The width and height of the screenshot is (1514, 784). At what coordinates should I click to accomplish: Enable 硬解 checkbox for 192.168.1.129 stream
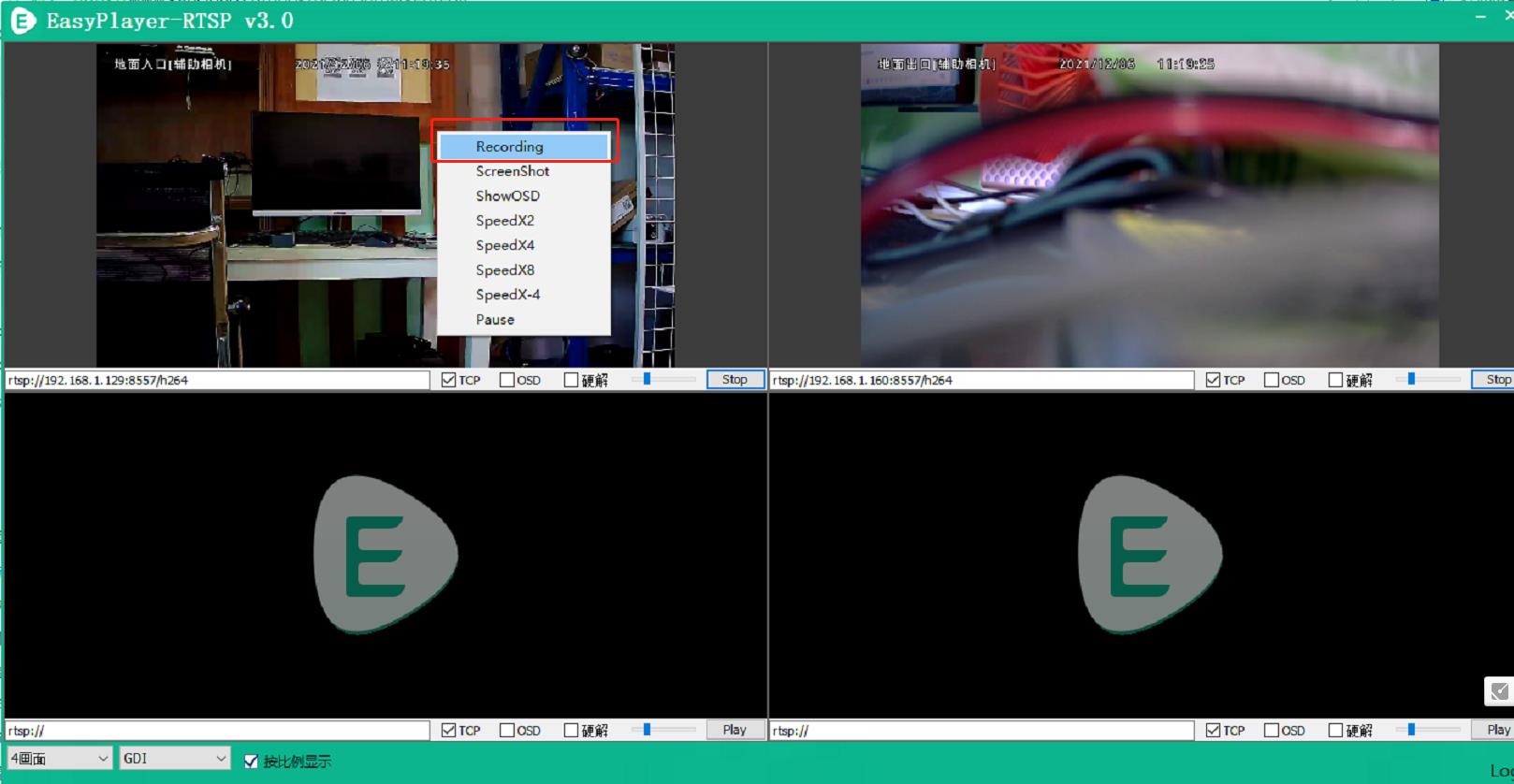click(571, 380)
